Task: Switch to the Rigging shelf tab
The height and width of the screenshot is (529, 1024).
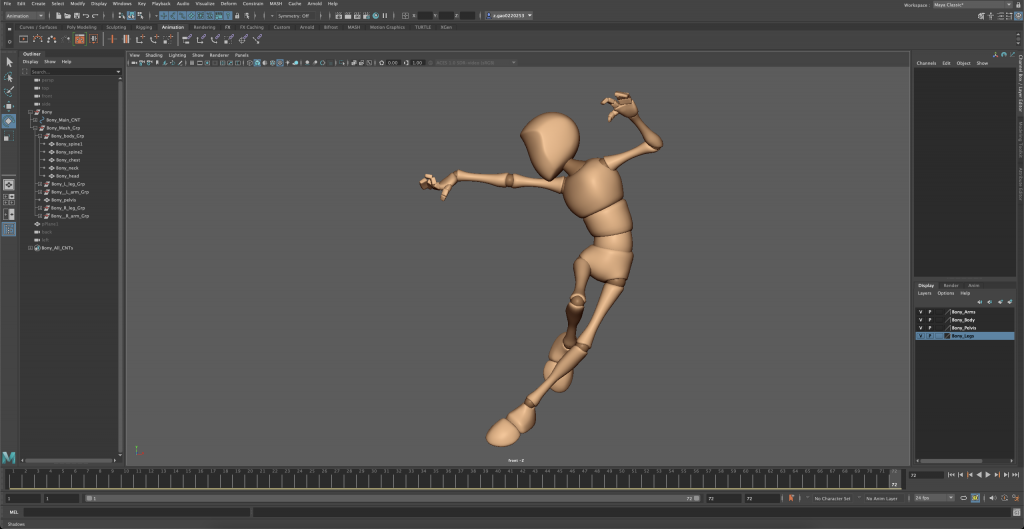Action: pos(144,27)
